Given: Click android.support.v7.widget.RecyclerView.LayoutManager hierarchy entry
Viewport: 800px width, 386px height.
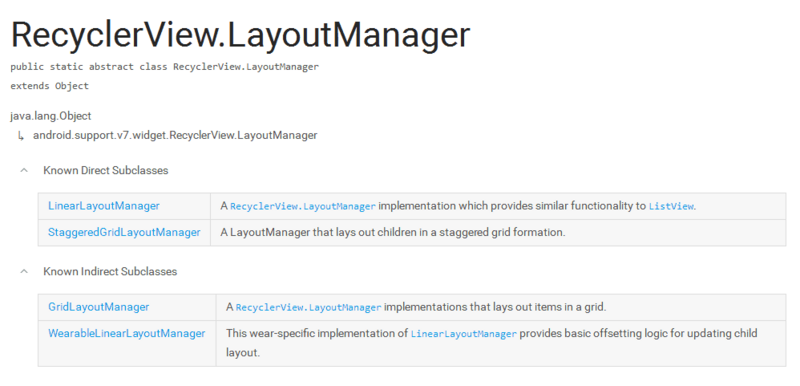Looking at the screenshot, I should click(175, 135).
